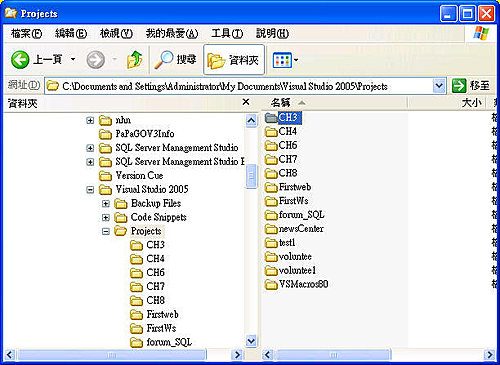Maximize the Projects window

(x=468, y=14)
